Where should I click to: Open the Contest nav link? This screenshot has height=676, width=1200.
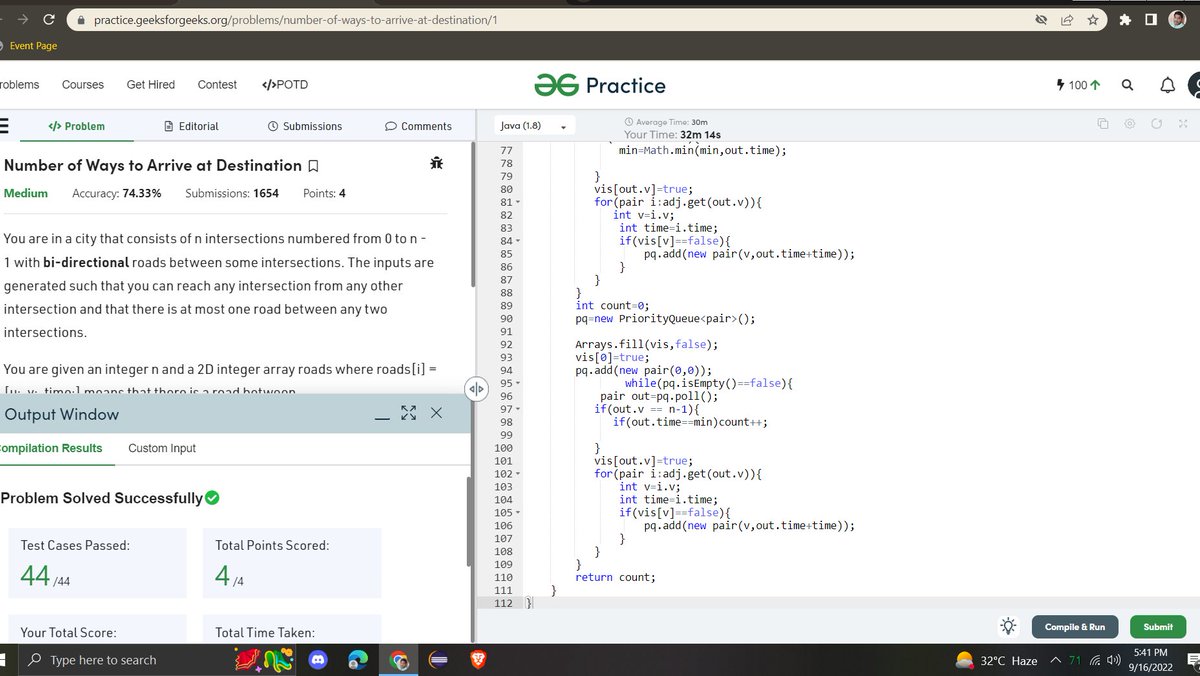click(x=217, y=85)
